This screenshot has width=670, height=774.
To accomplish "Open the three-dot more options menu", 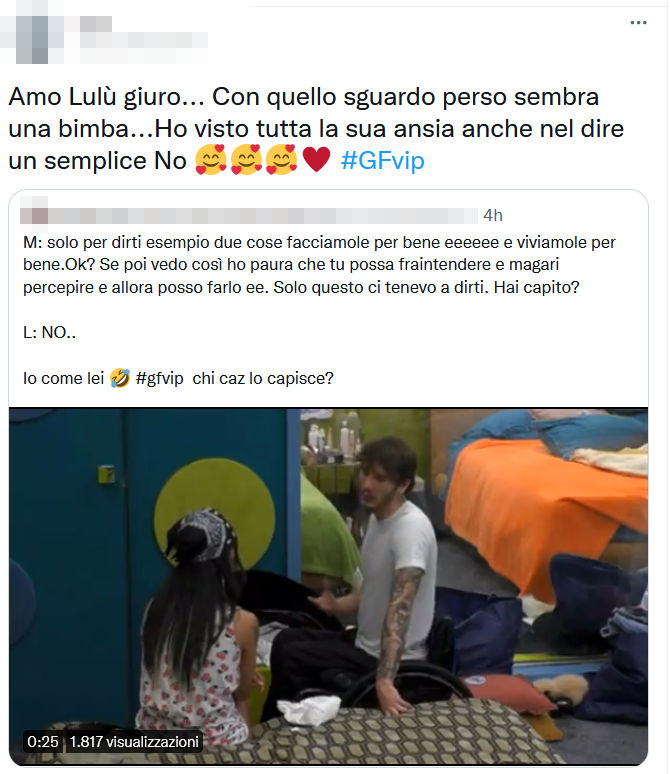I will coord(638,23).
